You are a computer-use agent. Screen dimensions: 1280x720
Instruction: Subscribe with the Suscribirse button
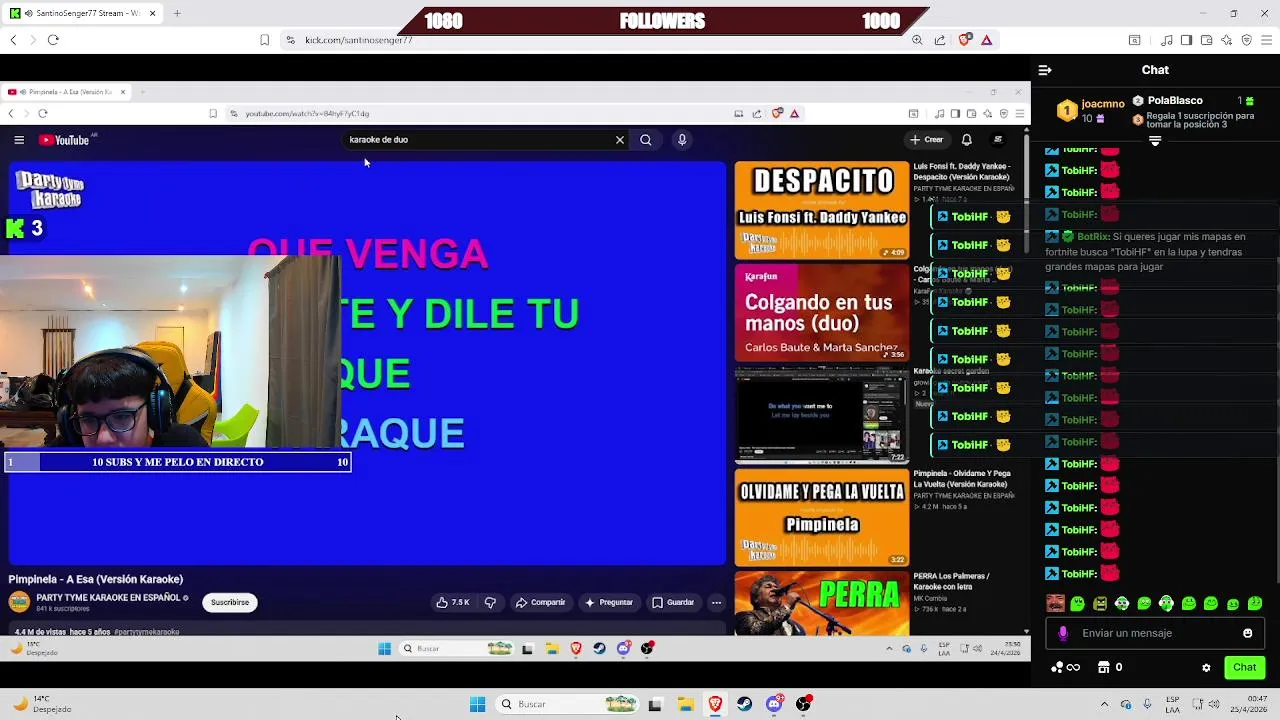point(230,602)
